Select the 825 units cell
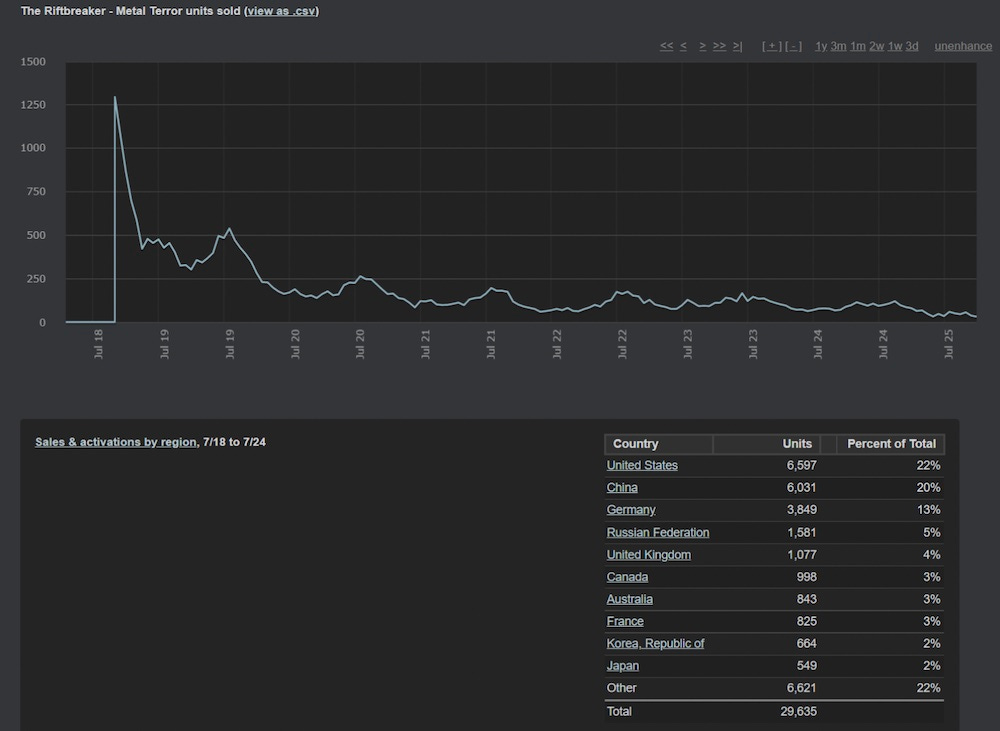The height and width of the screenshot is (731, 1000). 807,621
